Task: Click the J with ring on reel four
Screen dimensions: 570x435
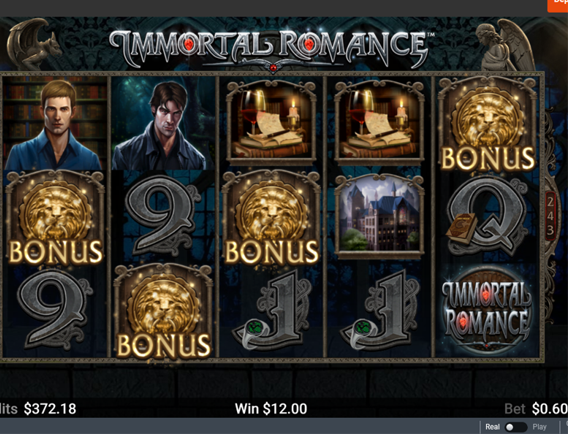Action: 380,310
